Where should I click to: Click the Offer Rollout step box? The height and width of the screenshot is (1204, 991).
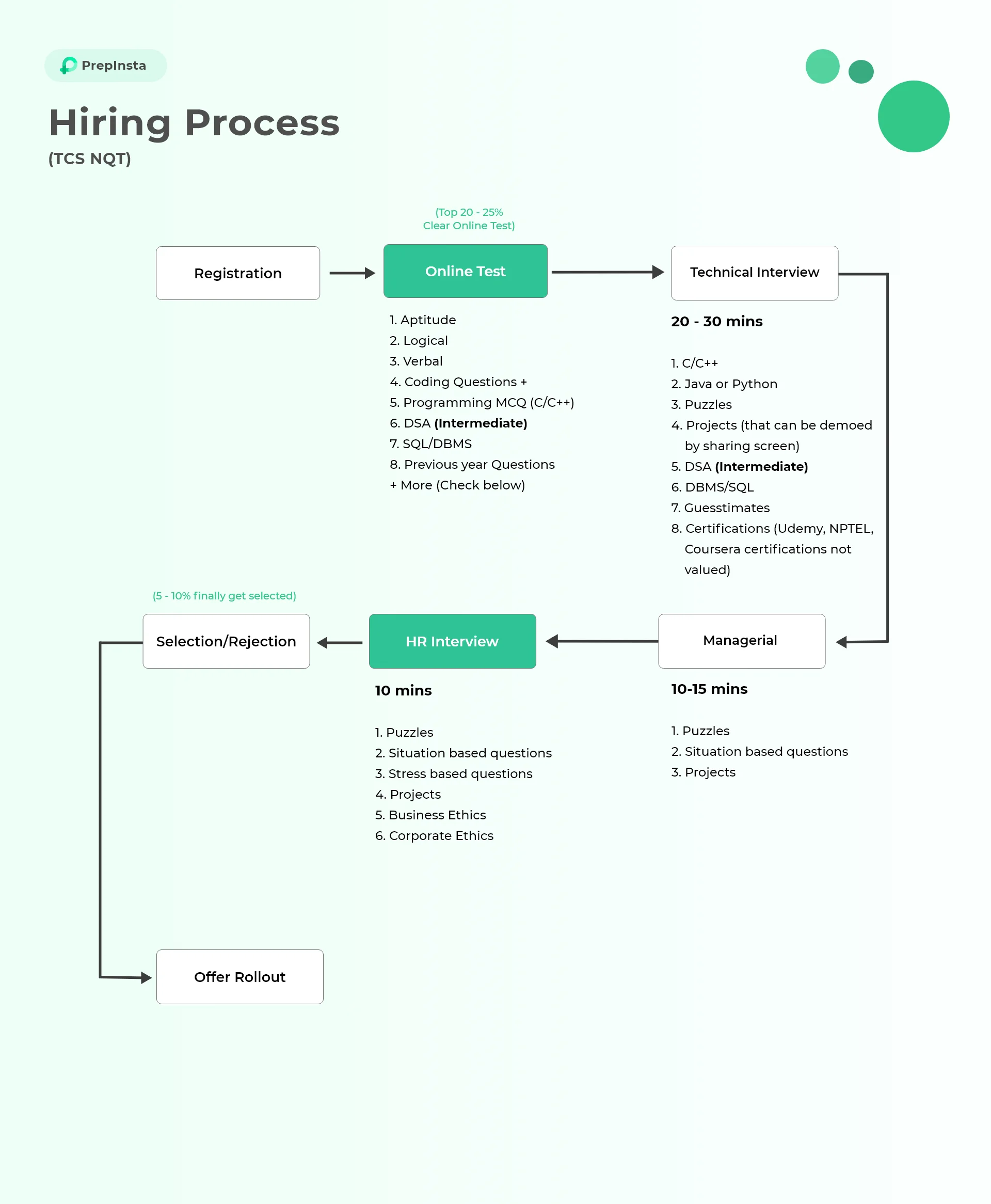click(x=239, y=977)
